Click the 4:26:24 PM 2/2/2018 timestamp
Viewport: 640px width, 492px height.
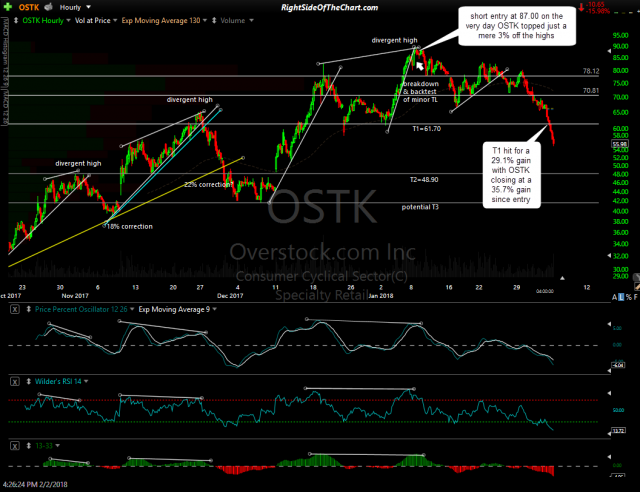tap(35, 485)
